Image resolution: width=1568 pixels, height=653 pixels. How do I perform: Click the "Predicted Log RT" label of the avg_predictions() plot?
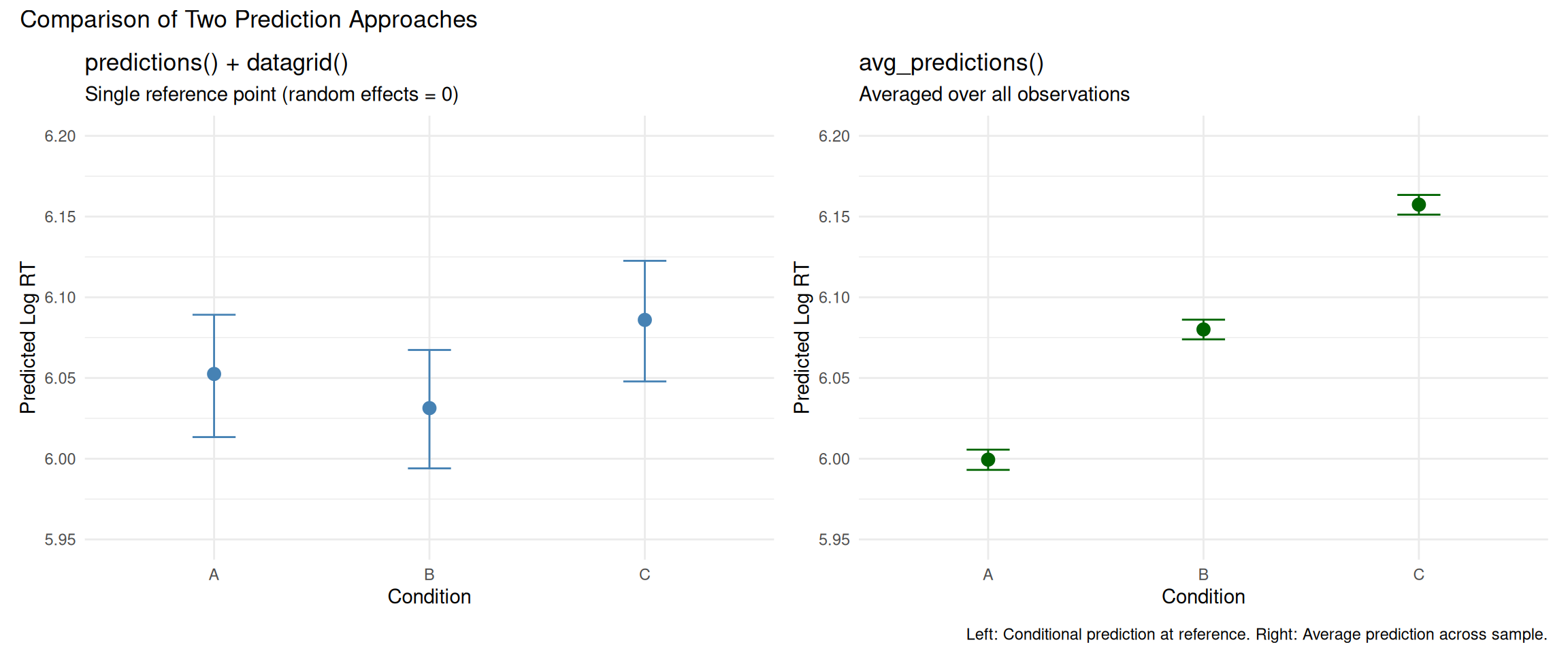click(x=802, y=337)
